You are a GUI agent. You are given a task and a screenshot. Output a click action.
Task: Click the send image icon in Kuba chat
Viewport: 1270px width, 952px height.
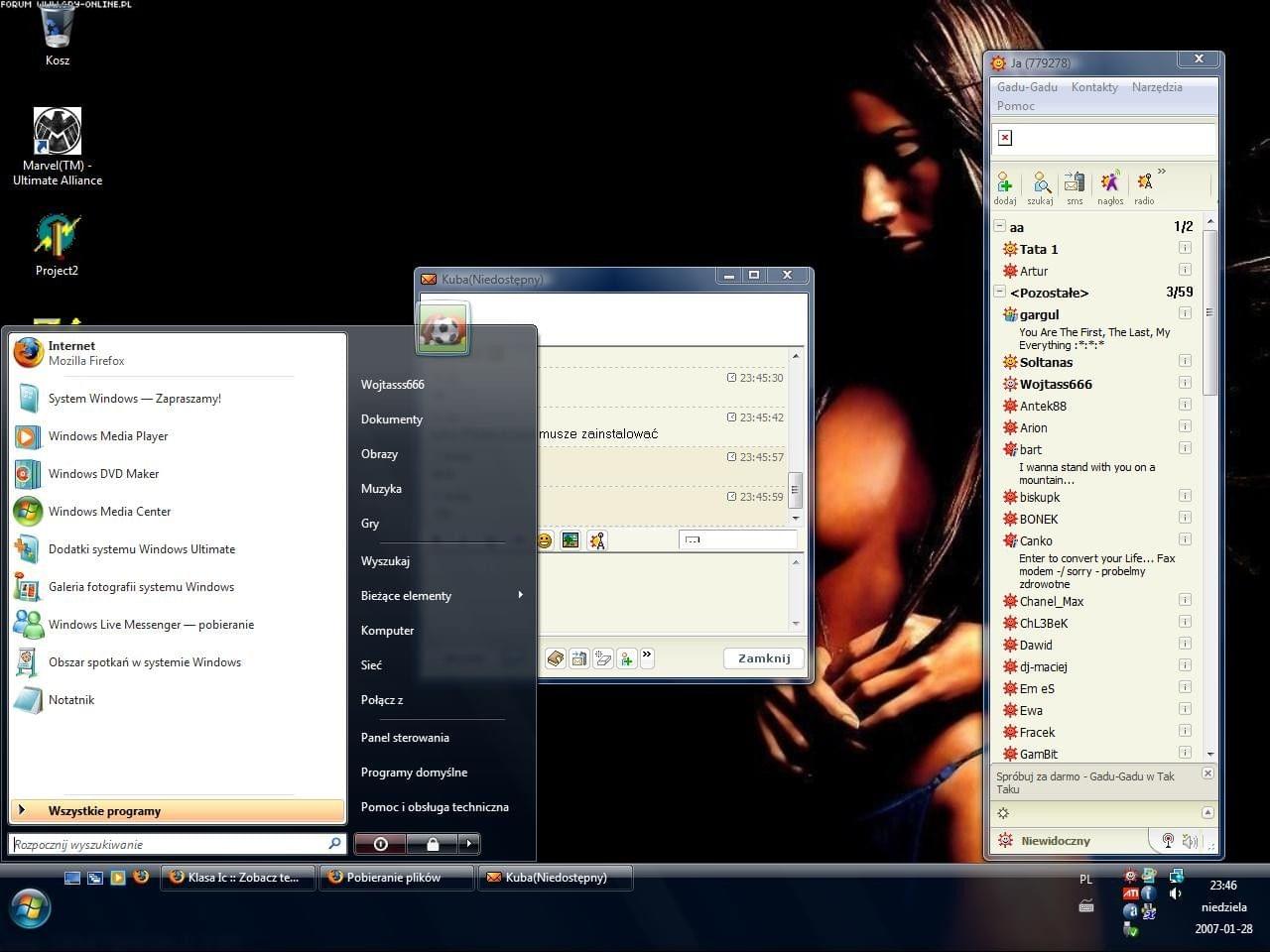click(x=570, y=540)
